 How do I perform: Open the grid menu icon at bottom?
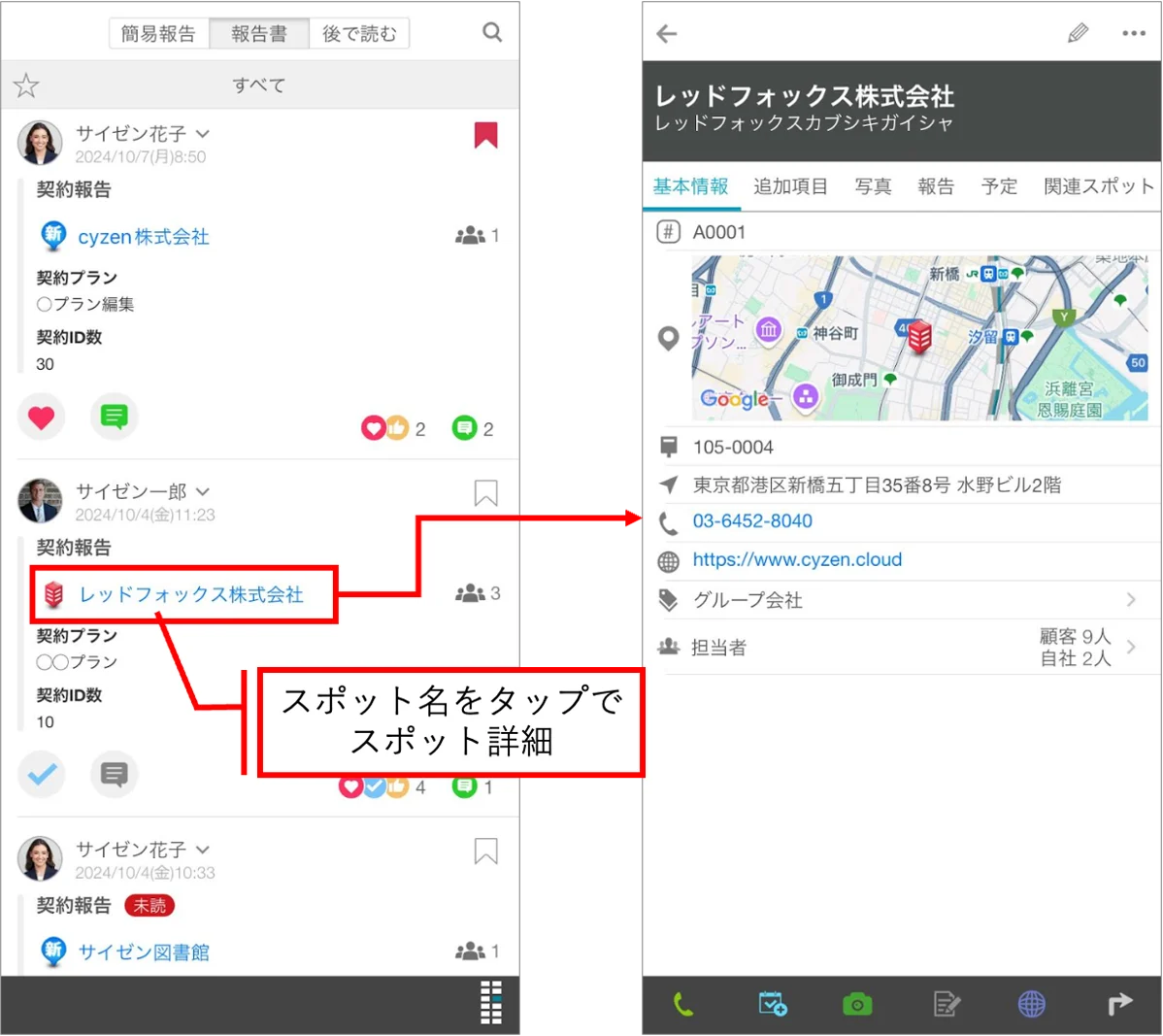(x=491, y=1003)
